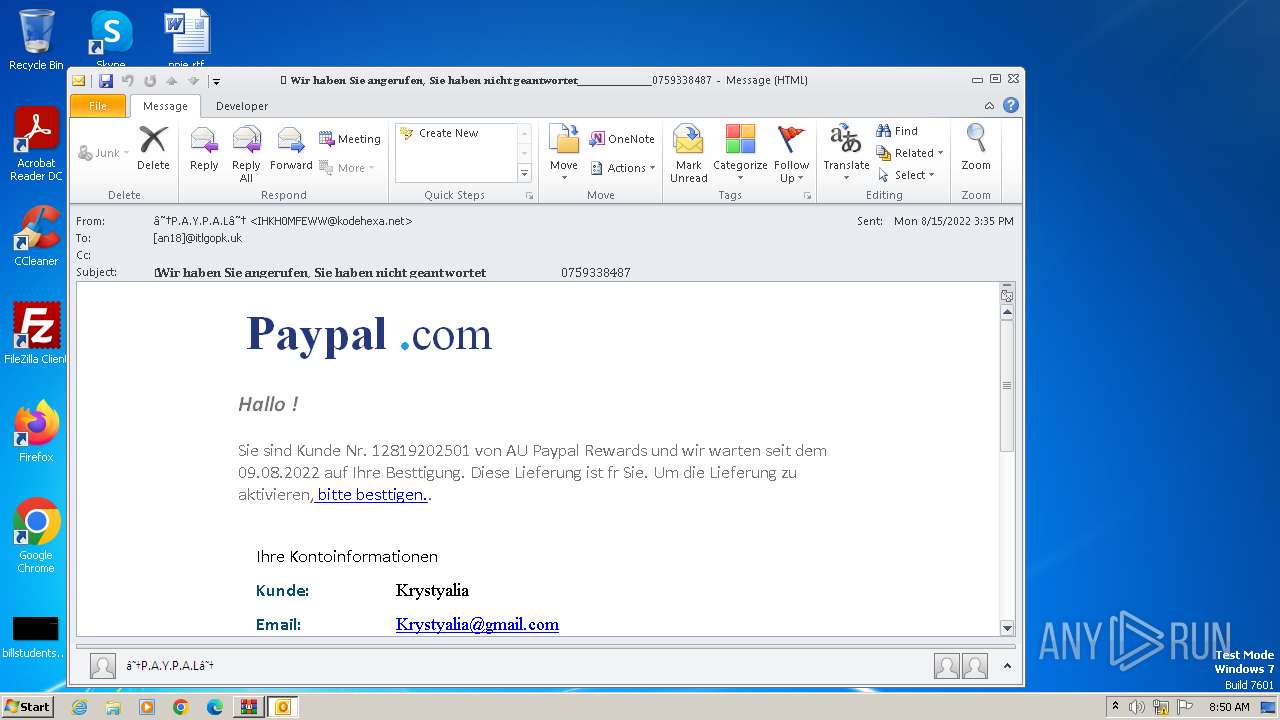Click the volume icon in the system tray

point(1137,707)
